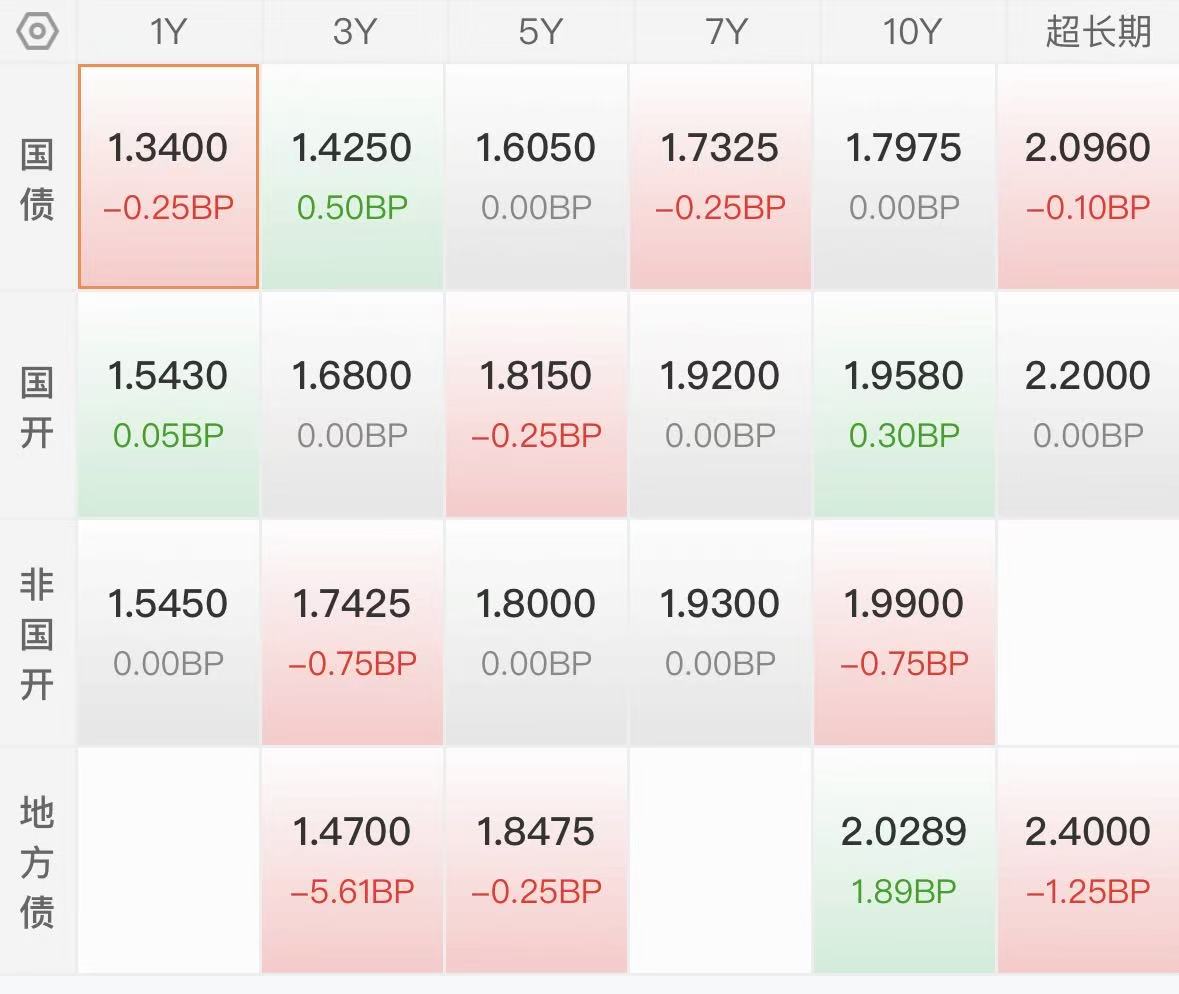Tap the 非国开 3Y cell showing 1.7425
This screenshot has width=1179, height=994.
352,633
